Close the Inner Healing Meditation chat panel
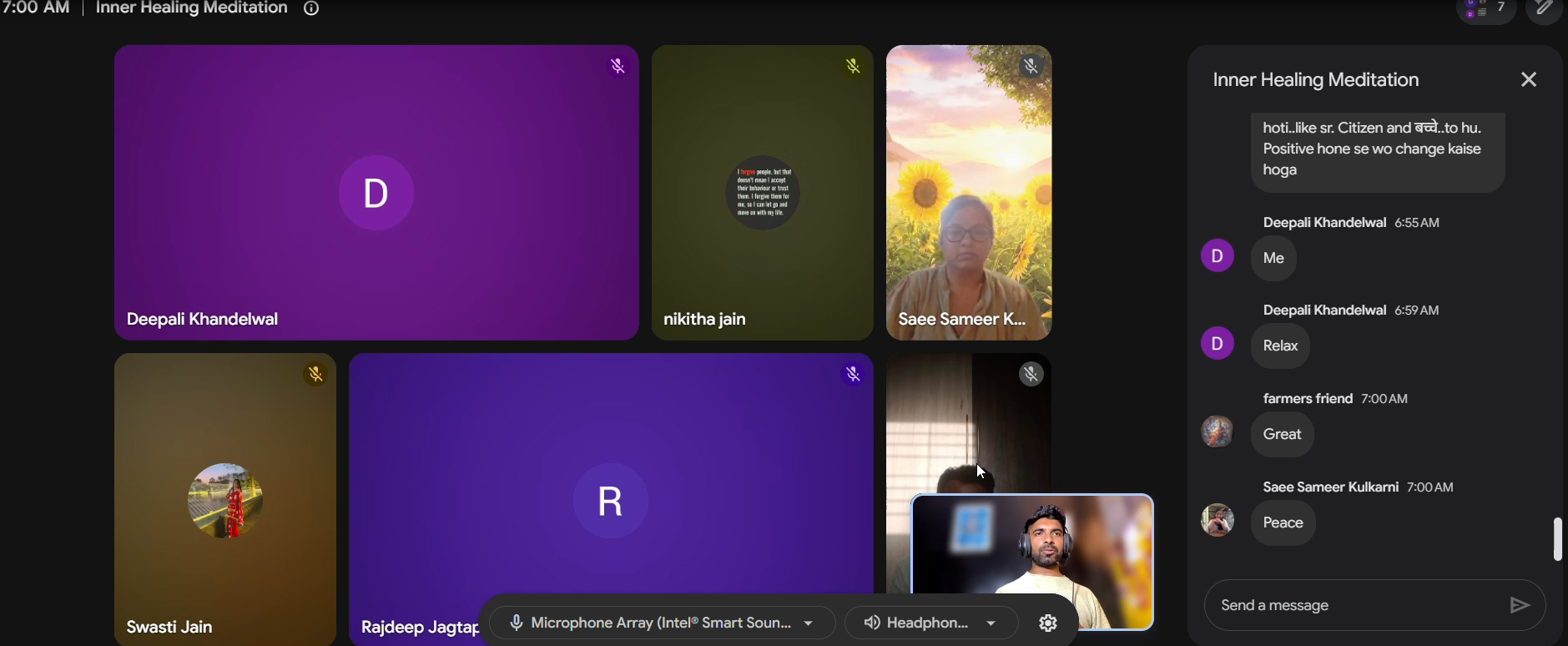 pos(1529,79)
